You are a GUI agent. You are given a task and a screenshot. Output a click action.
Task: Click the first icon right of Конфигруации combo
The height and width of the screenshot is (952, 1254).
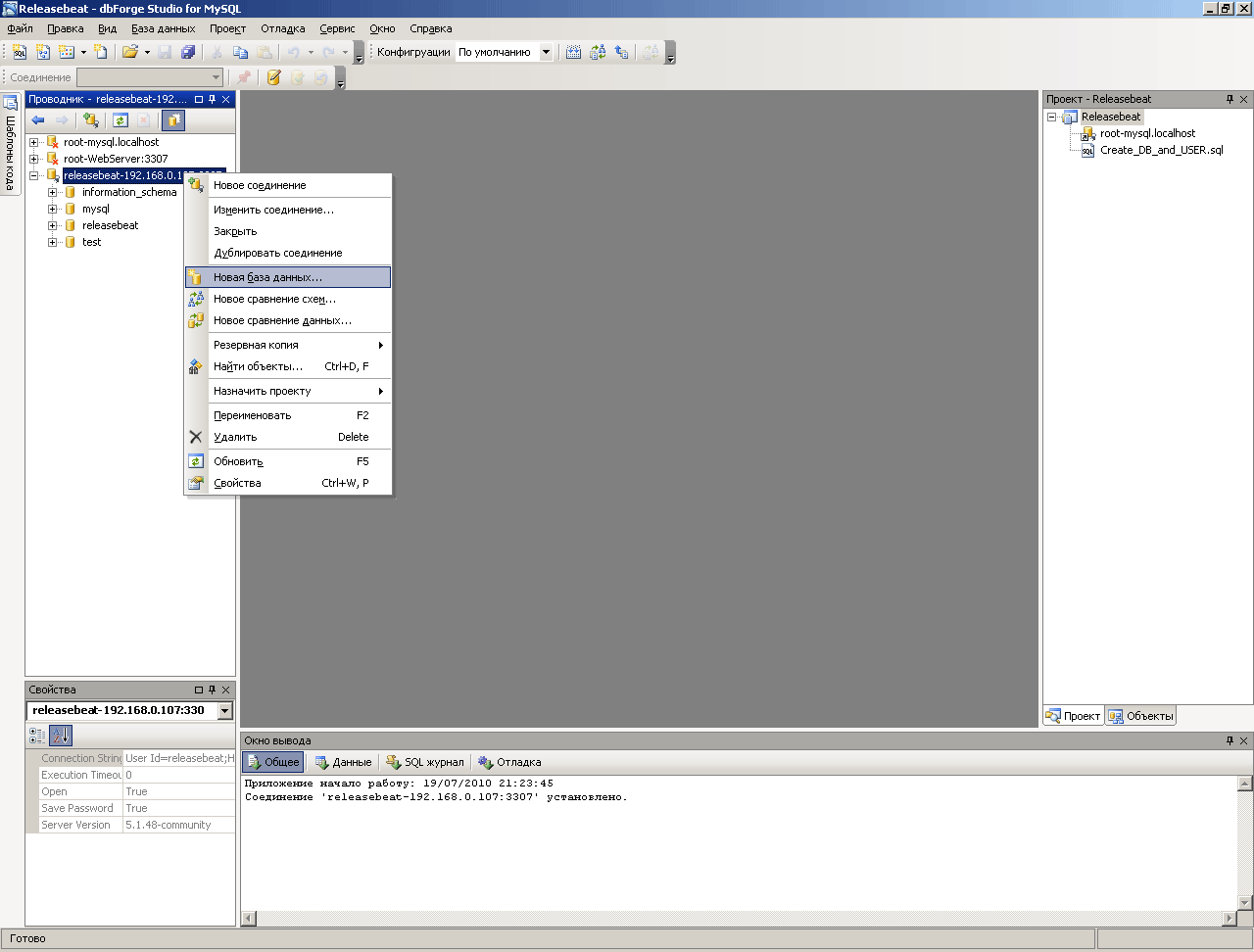pyautogui.click(x=574, y=52)
